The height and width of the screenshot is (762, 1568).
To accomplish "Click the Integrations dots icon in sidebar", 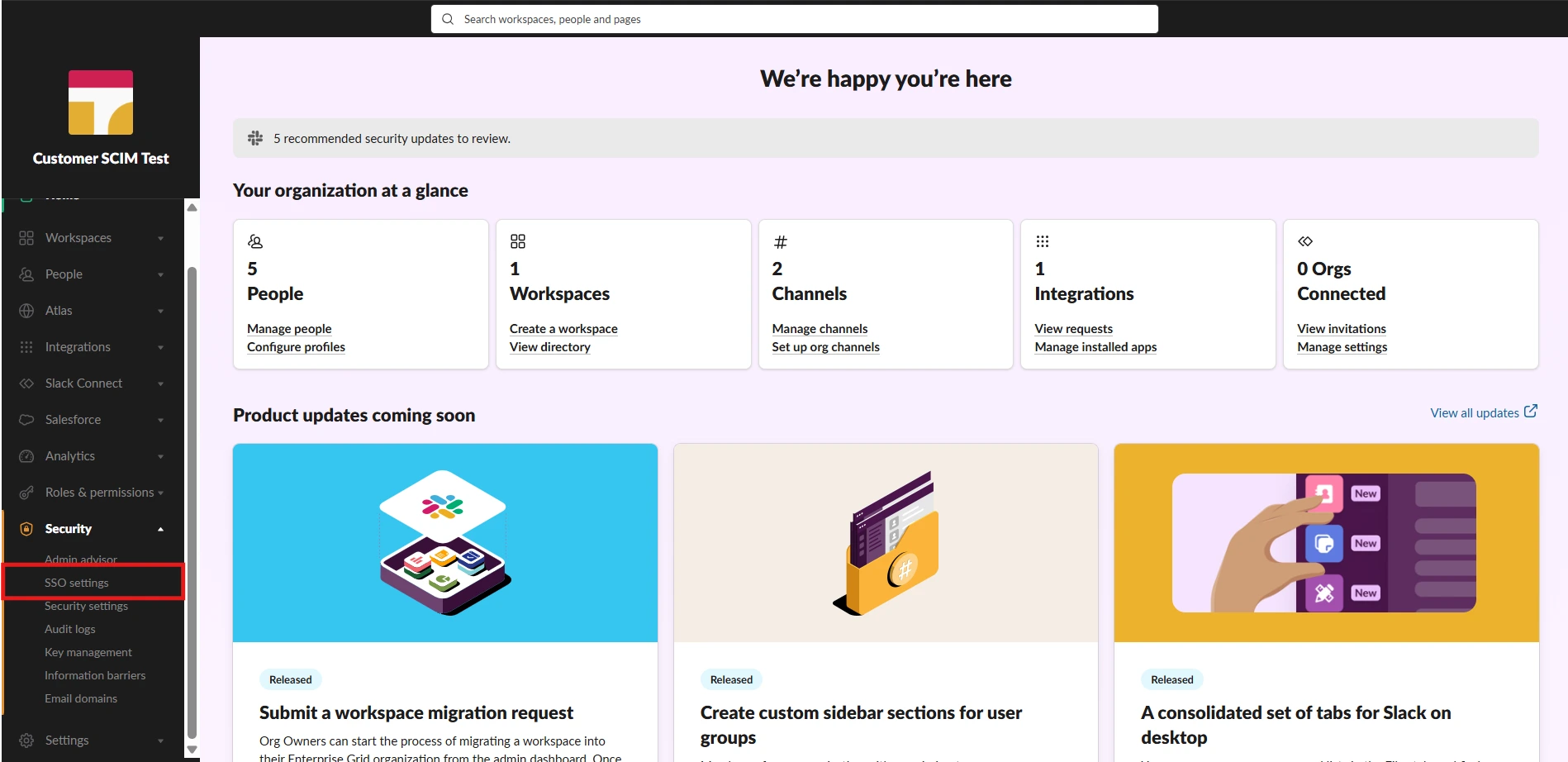I will click(x=26, y=347).
